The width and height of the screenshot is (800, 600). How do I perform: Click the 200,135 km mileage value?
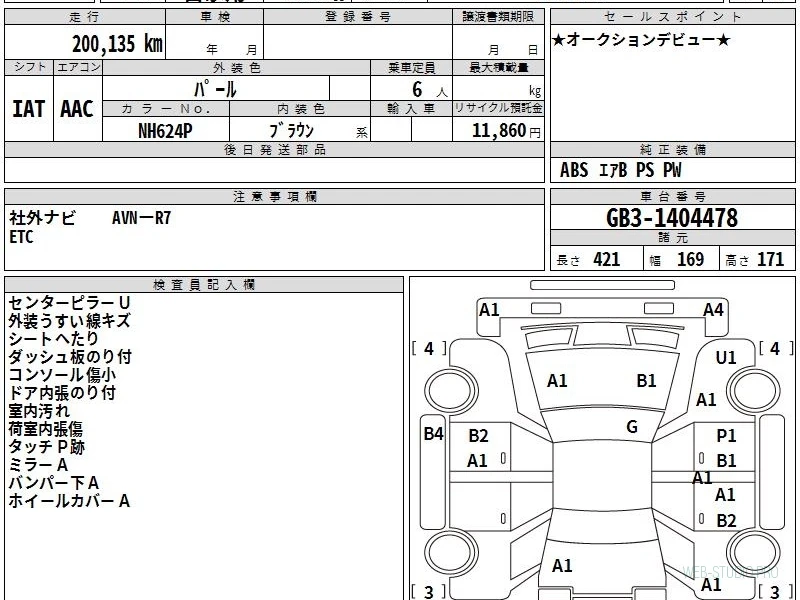tap(117, 43)
